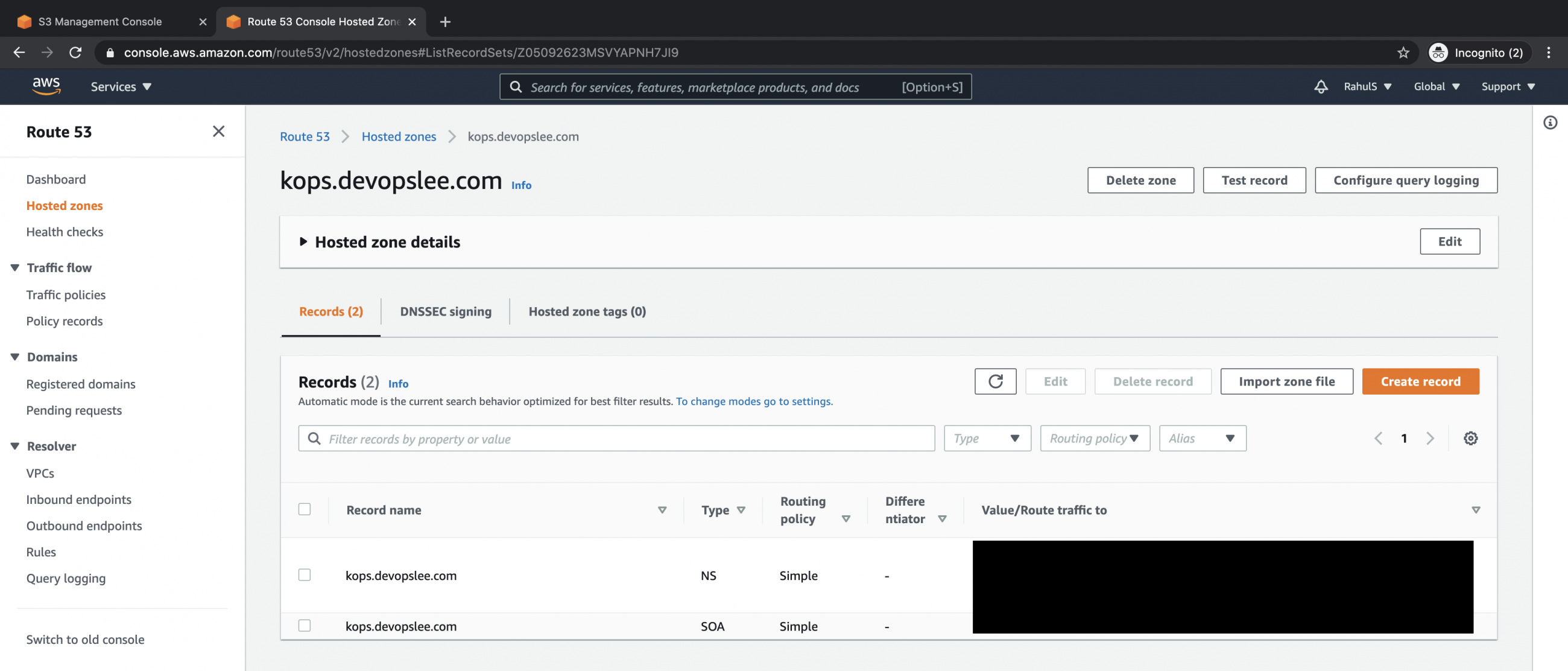Viewport: 1568px width, 671px height.
Task: Click the Delete zone button
Action: 1140,180
